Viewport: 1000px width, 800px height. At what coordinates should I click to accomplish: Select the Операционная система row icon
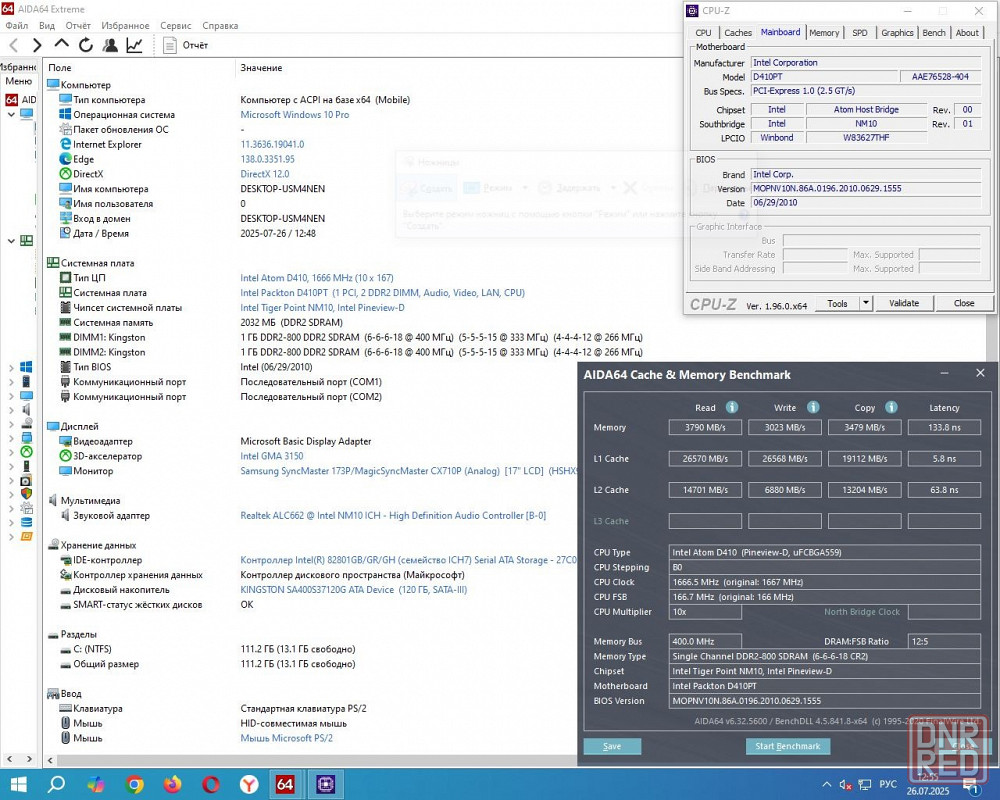coord(65,114)
